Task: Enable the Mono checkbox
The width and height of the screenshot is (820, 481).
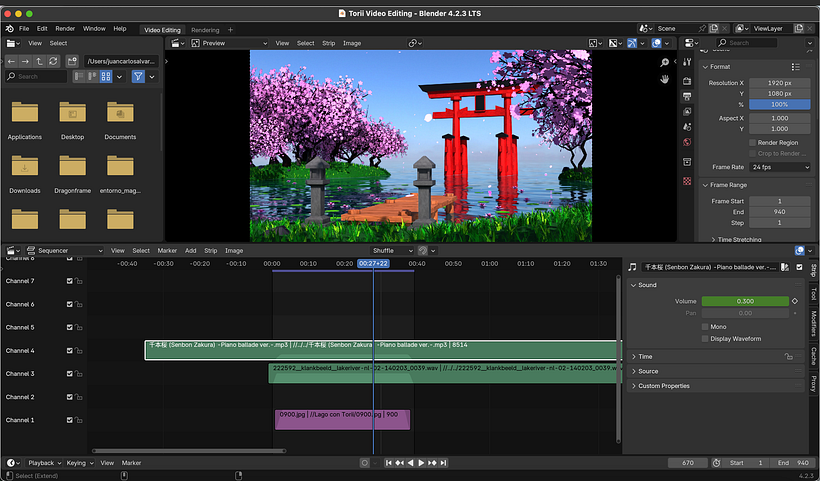Action: tap(705, 327)
